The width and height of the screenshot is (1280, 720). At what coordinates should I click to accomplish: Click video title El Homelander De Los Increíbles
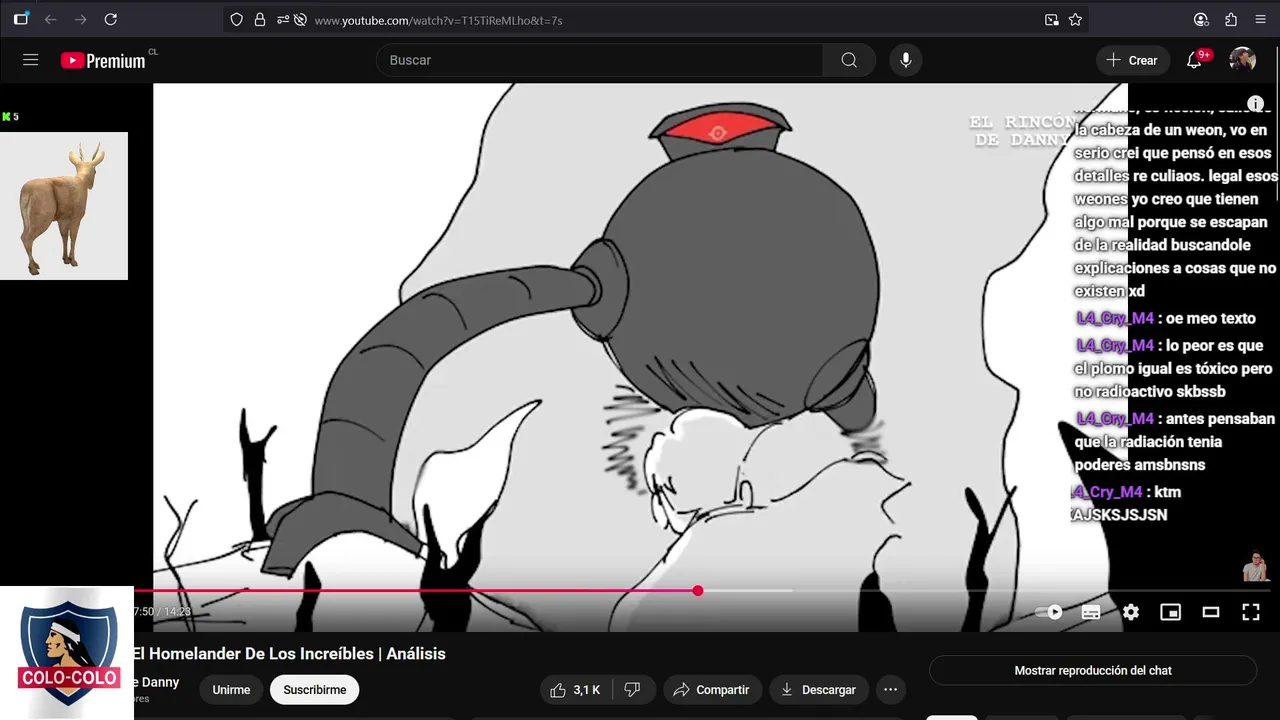click(290, 654)
